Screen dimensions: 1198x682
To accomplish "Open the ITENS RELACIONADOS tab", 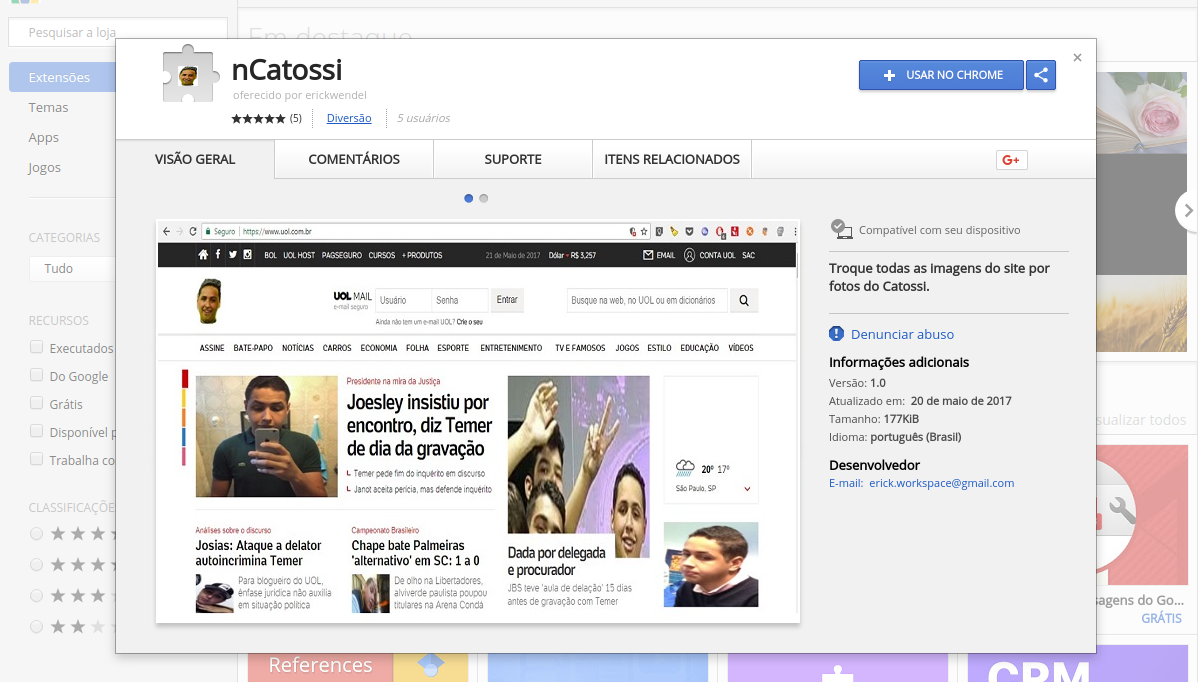I will (x=672, y=159).
